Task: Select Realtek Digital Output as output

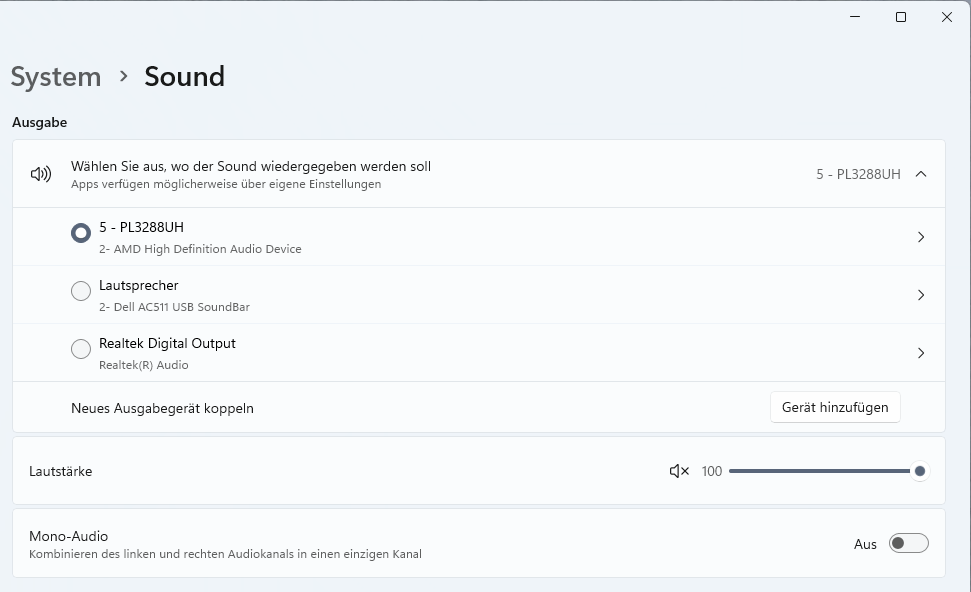Action: point(80,349)
